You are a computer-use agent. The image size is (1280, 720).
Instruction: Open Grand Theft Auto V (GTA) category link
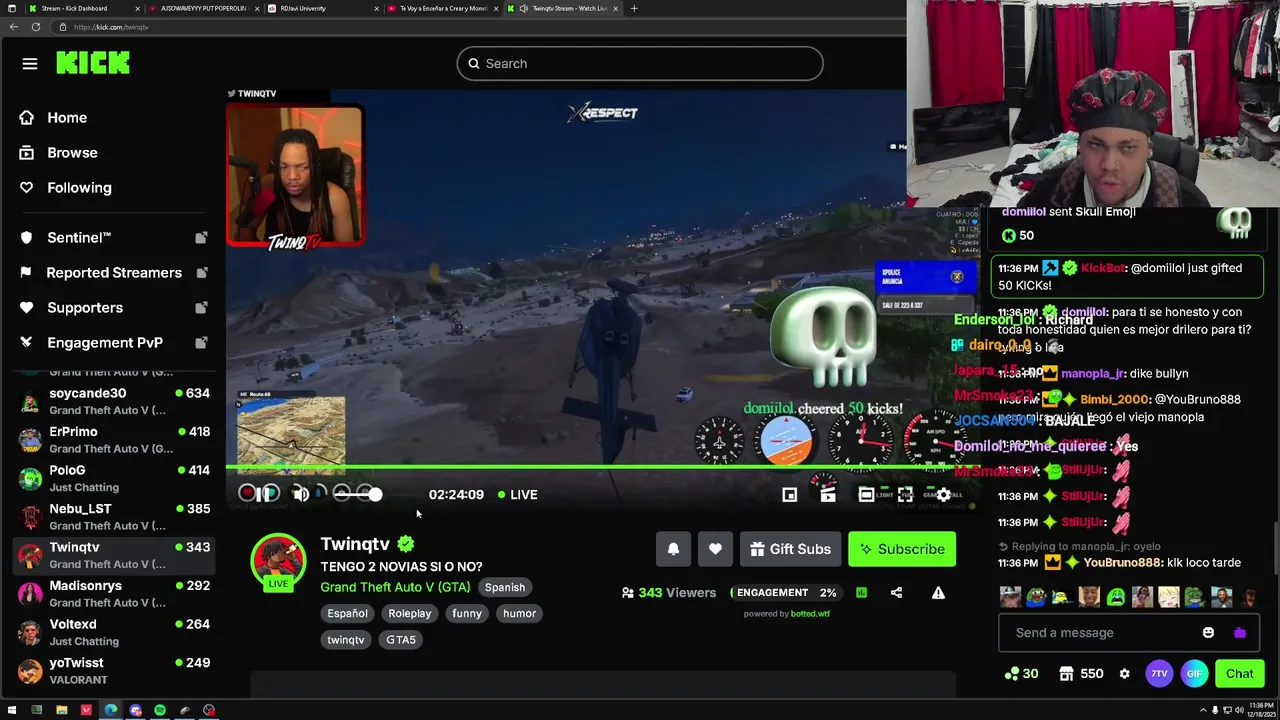click(395, 587)
